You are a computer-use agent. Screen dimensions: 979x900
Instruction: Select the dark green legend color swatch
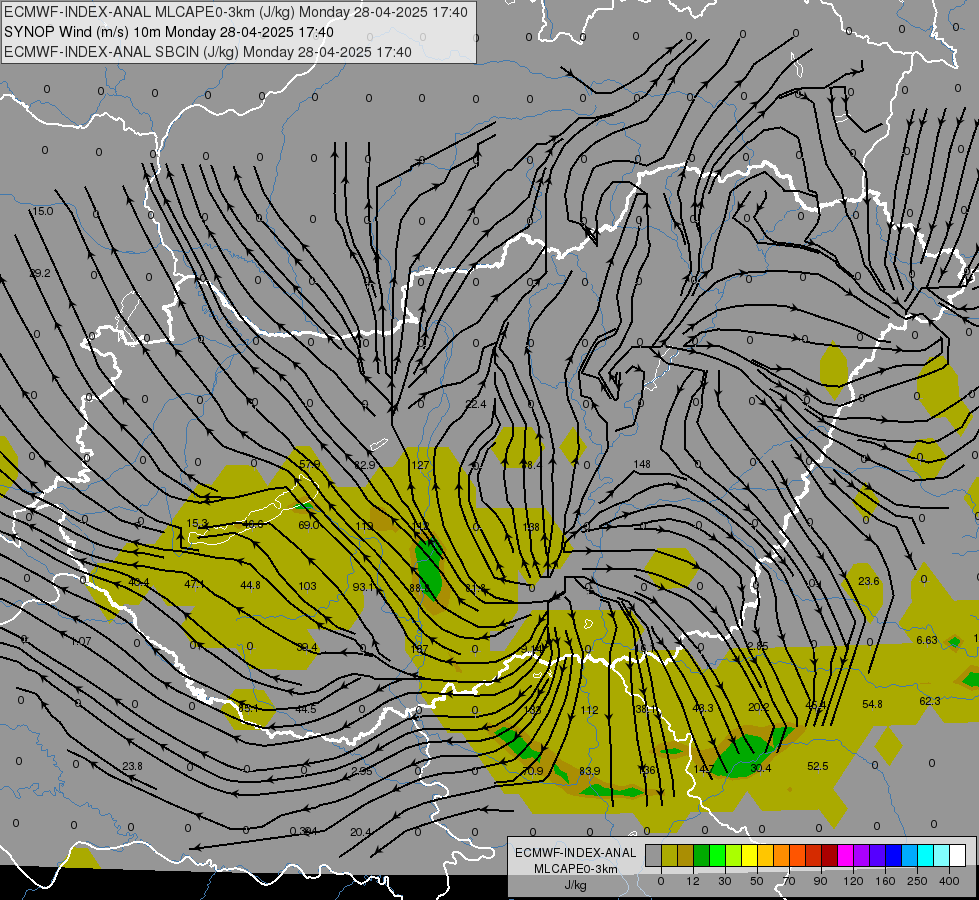point(701,855)
